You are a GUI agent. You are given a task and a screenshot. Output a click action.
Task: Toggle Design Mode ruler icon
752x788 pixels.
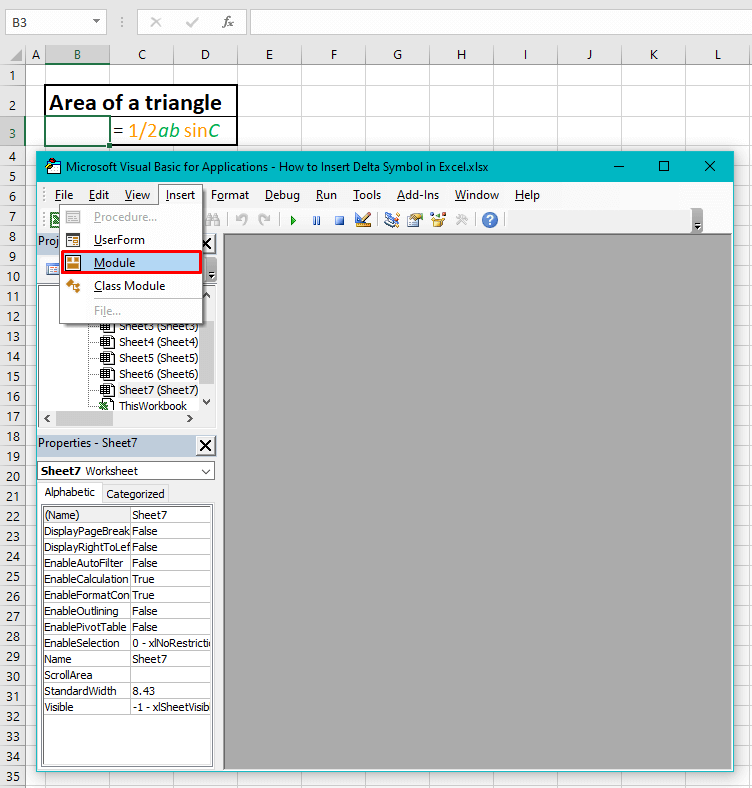(x=362, y=220)
